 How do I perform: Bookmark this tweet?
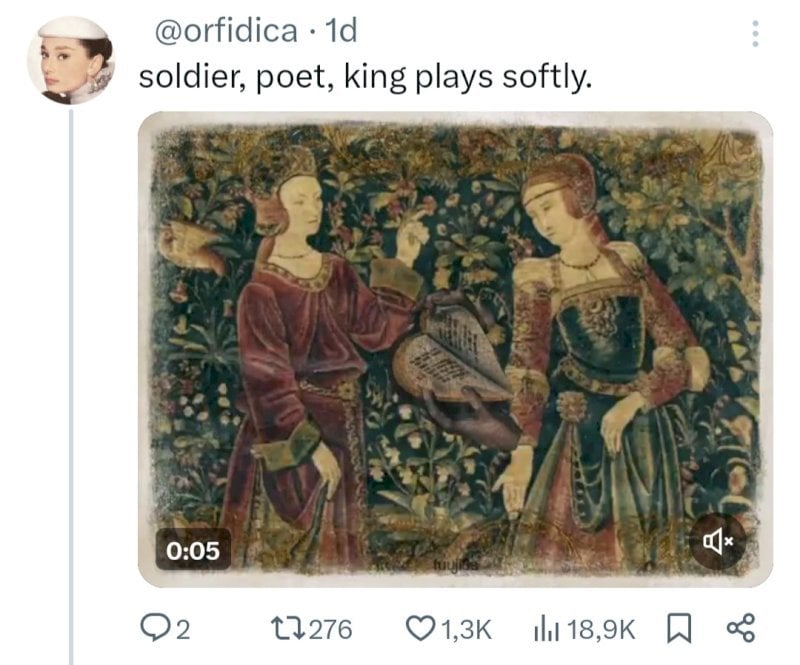679,629
